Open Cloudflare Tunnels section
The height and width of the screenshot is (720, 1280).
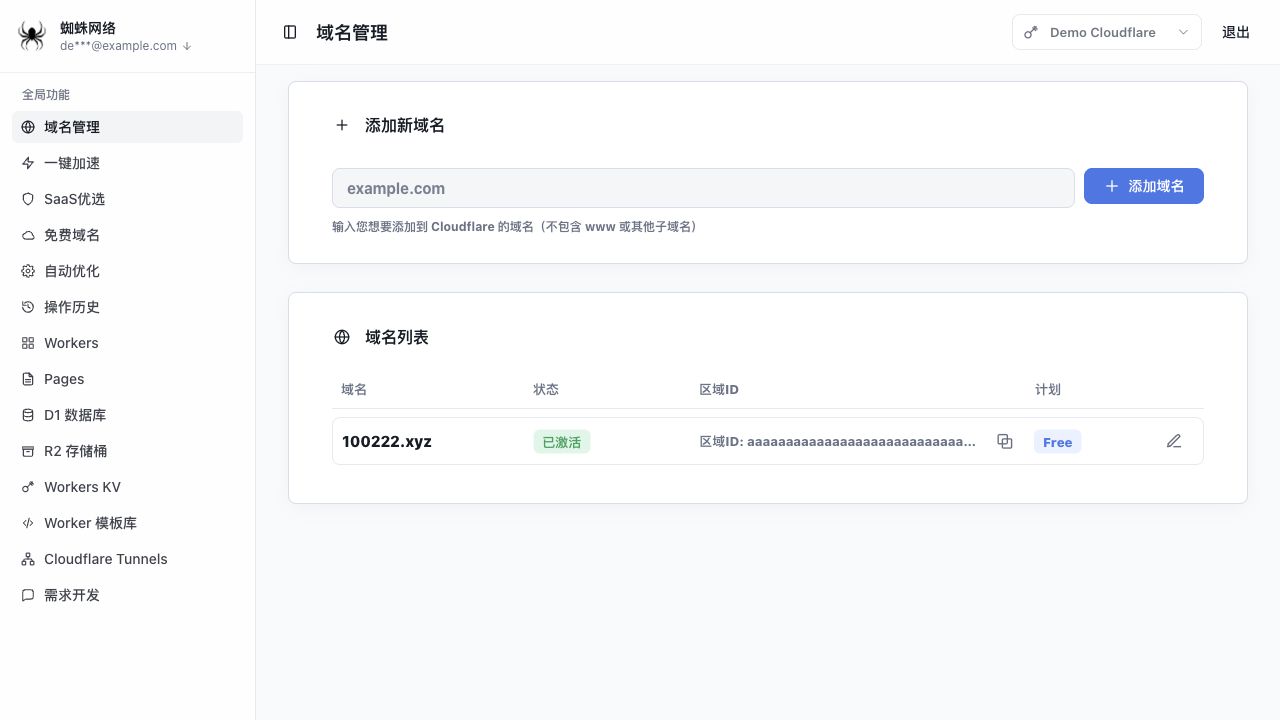127,559
